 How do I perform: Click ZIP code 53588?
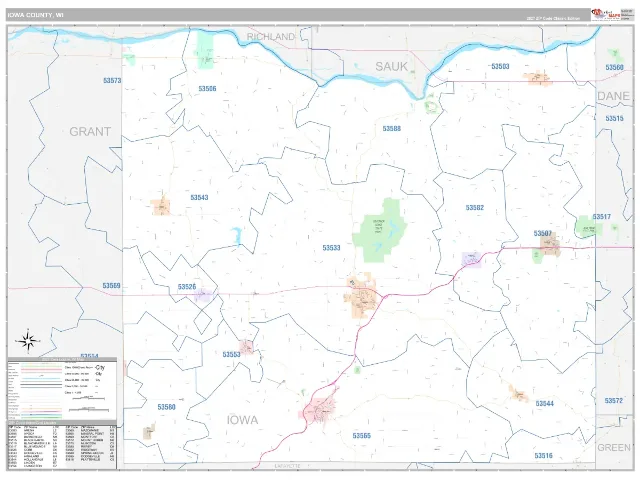[x=391, y=129]
